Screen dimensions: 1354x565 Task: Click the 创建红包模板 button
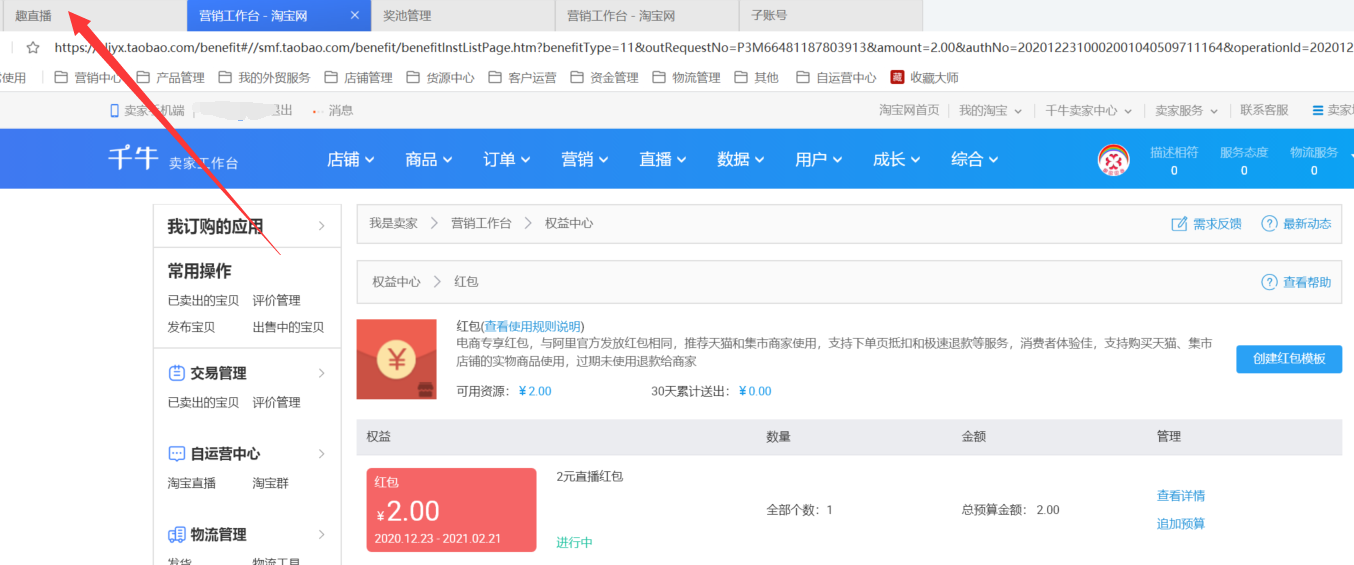click(1289, 359)
